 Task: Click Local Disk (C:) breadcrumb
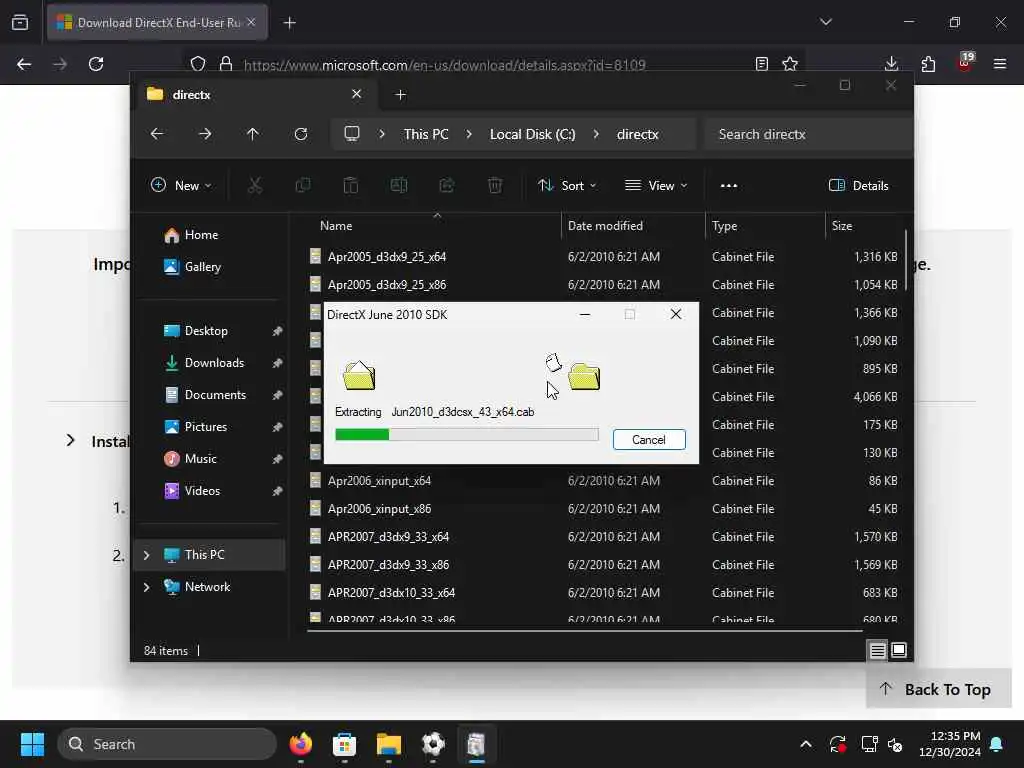click(532, 134)
